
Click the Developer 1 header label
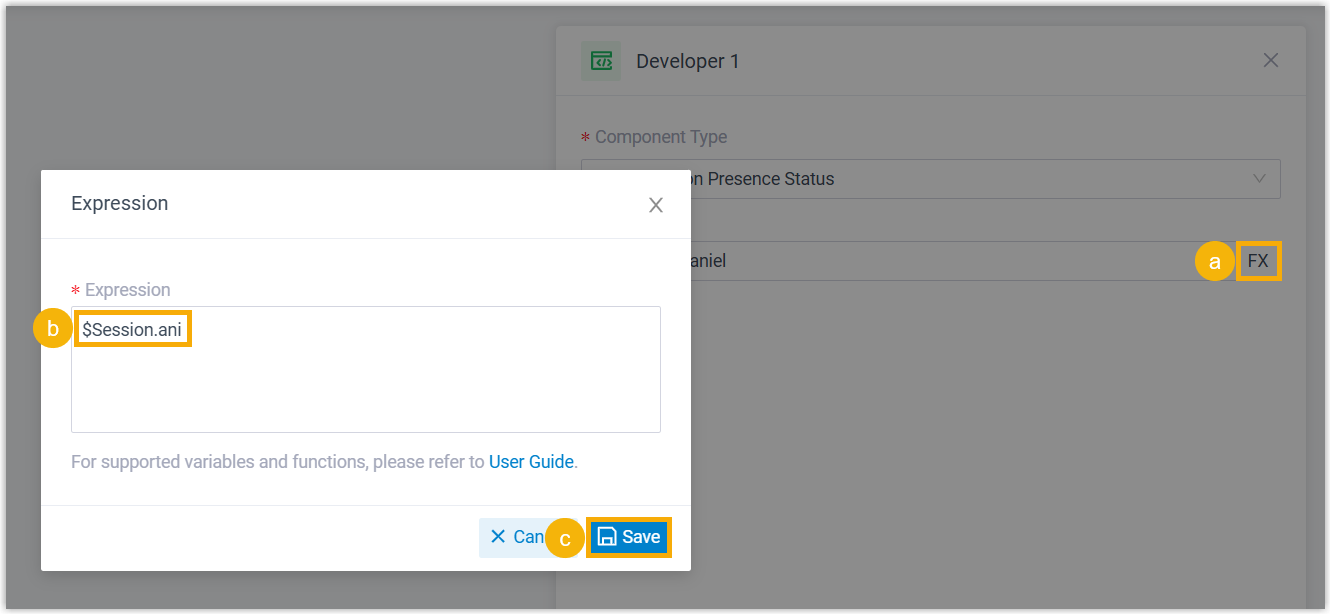coord(688,60)
